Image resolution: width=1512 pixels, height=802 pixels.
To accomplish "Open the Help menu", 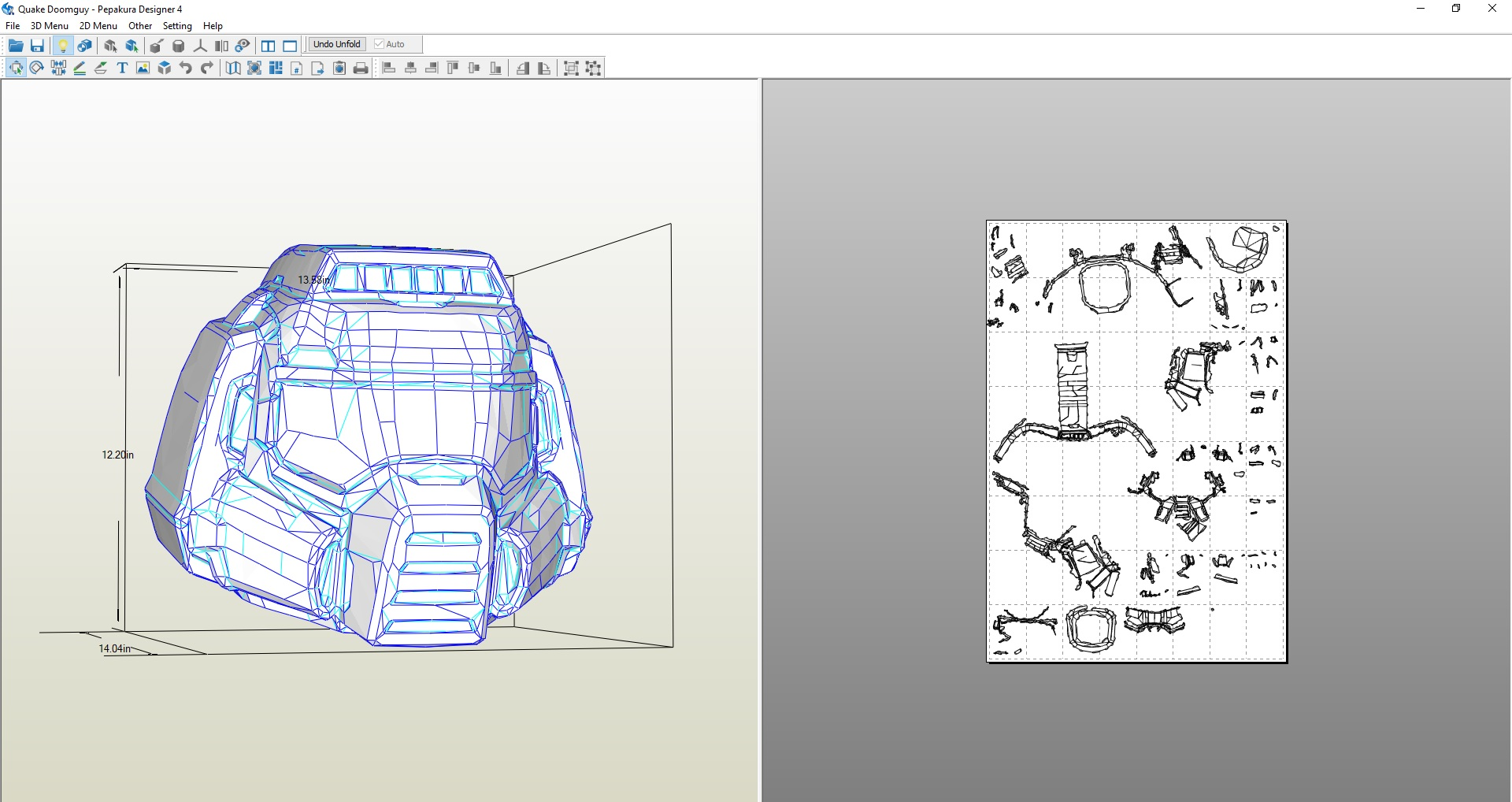I will pos(213,26).
